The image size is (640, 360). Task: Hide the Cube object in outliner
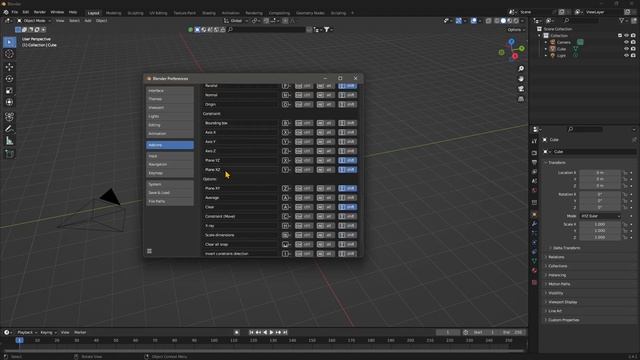(x=626, y=49)
